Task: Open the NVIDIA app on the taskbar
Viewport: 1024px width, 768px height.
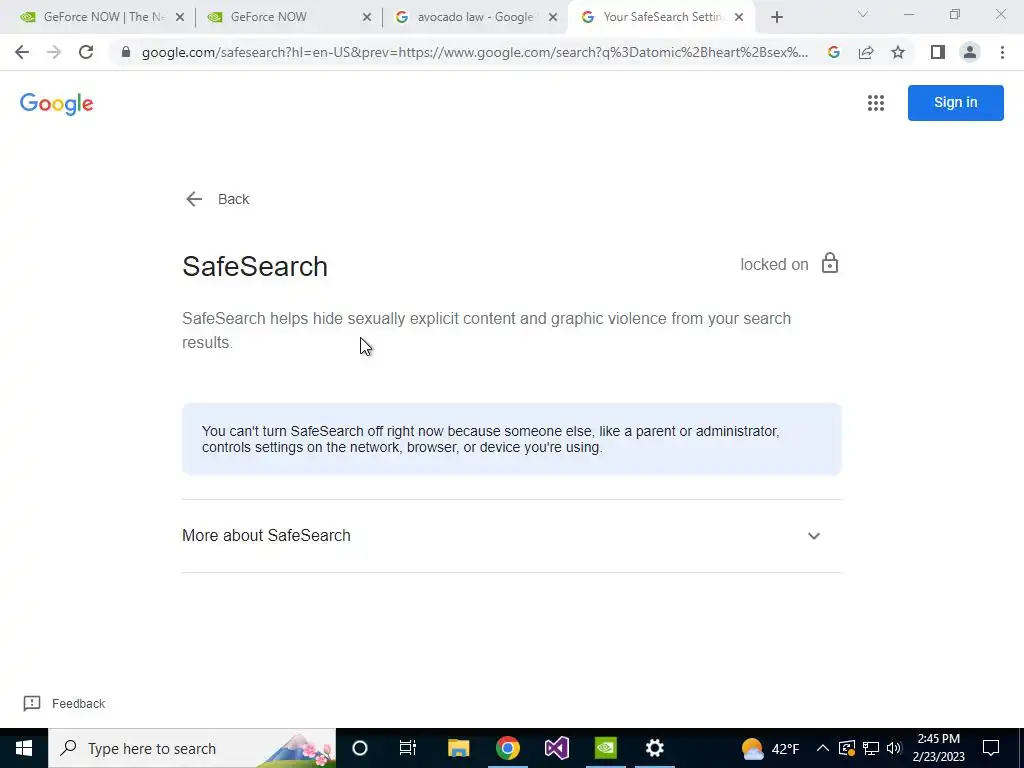Action: click(605, 748)
